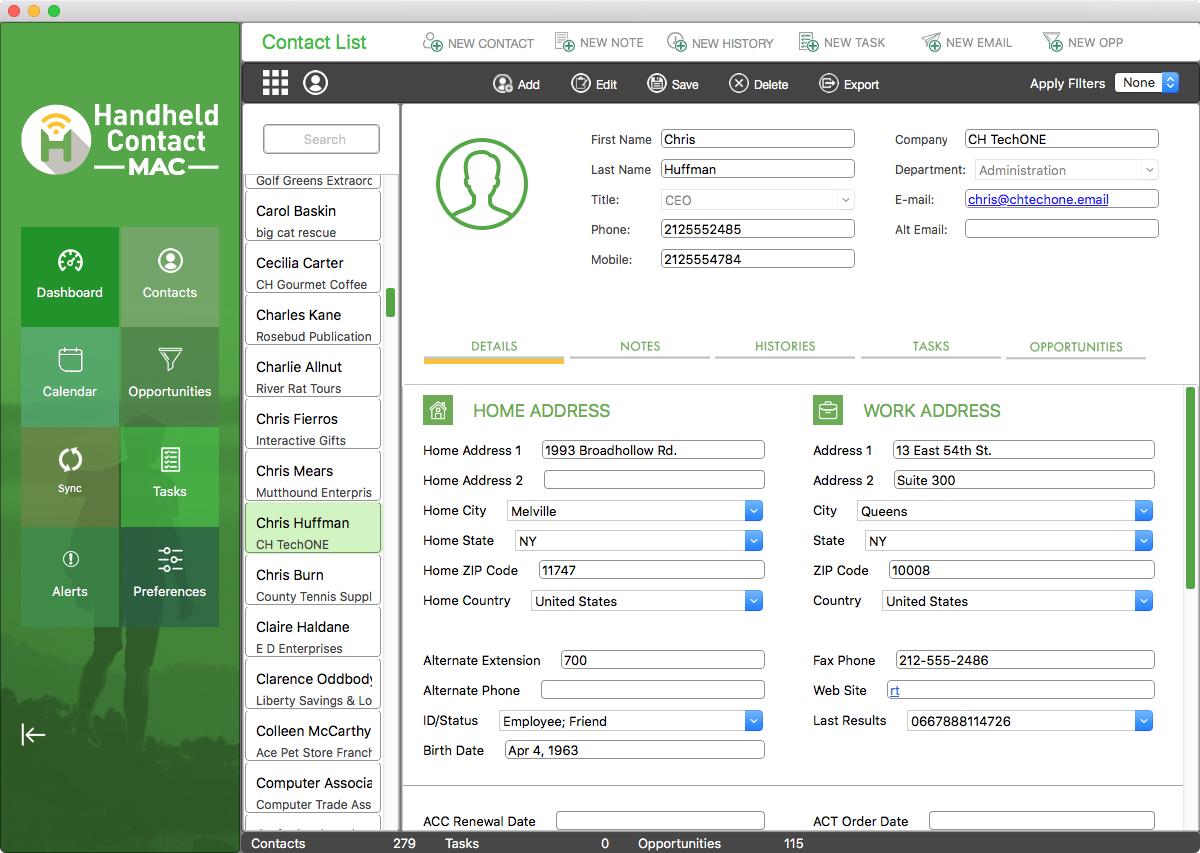Click the Export toolbar icon
The image size is (1200, 853).
coord(829,84)
